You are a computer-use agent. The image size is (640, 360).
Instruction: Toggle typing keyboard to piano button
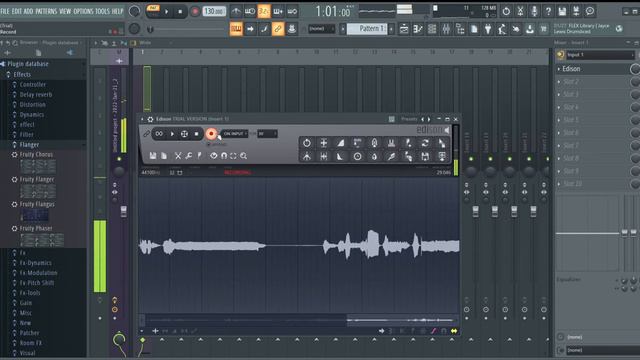tap(236, 29)
